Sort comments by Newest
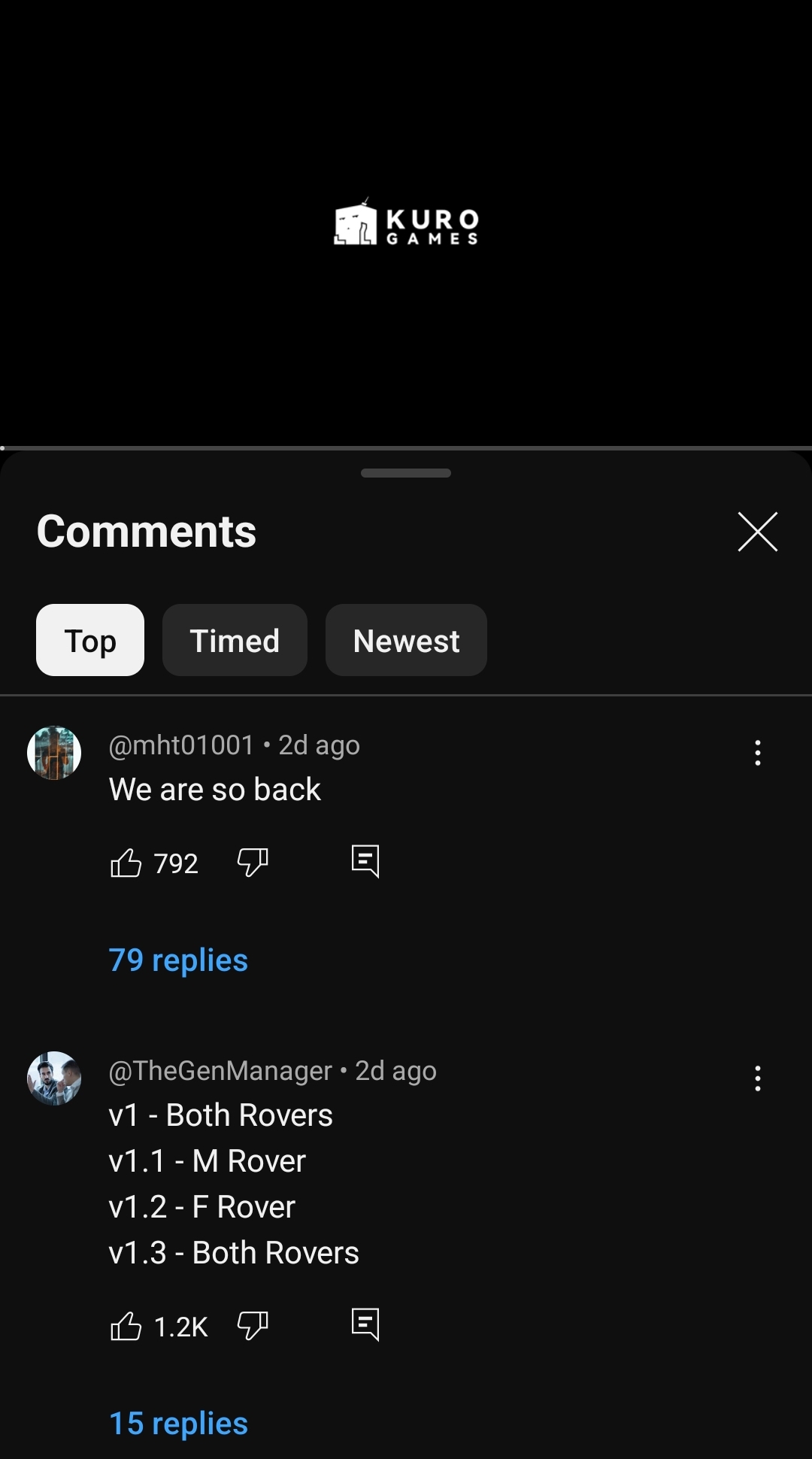Viewport: 812px width, 1459px height. (406, 640)
